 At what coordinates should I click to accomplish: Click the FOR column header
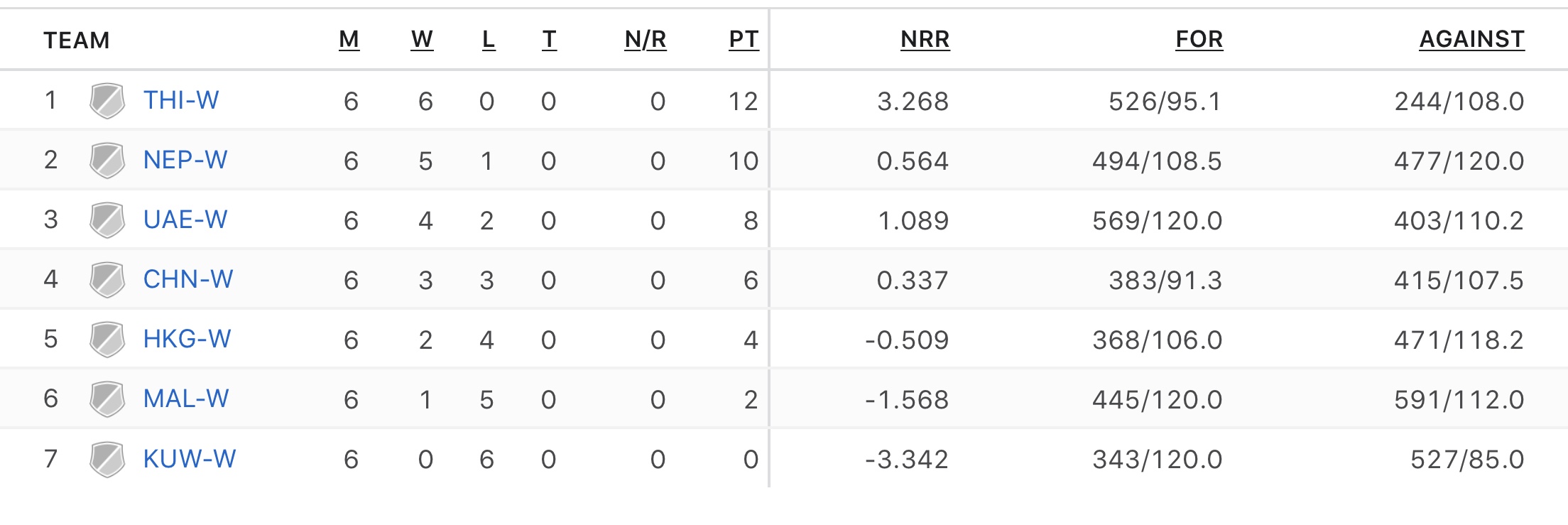[1199, 40]
